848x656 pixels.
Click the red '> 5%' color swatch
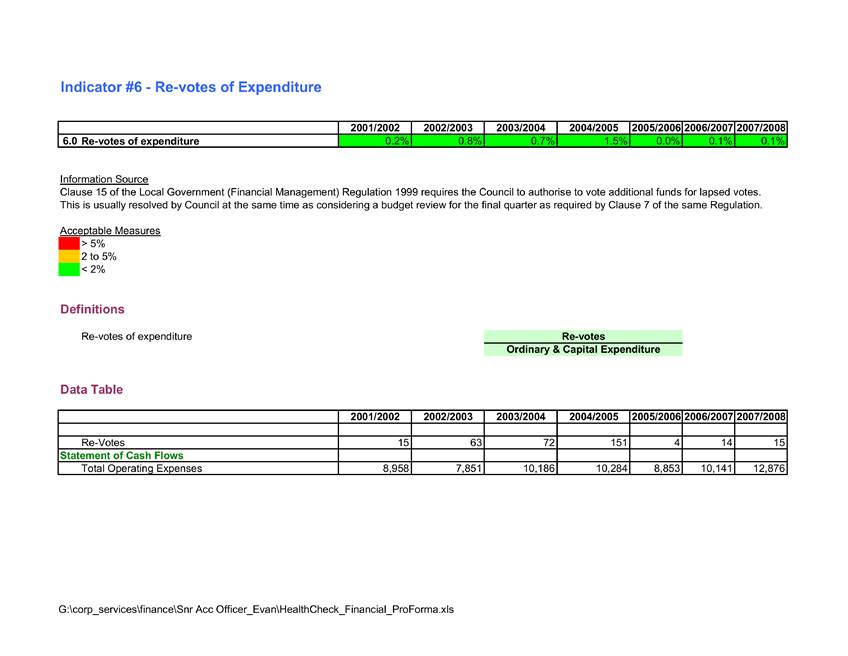(x=69, y=243)
